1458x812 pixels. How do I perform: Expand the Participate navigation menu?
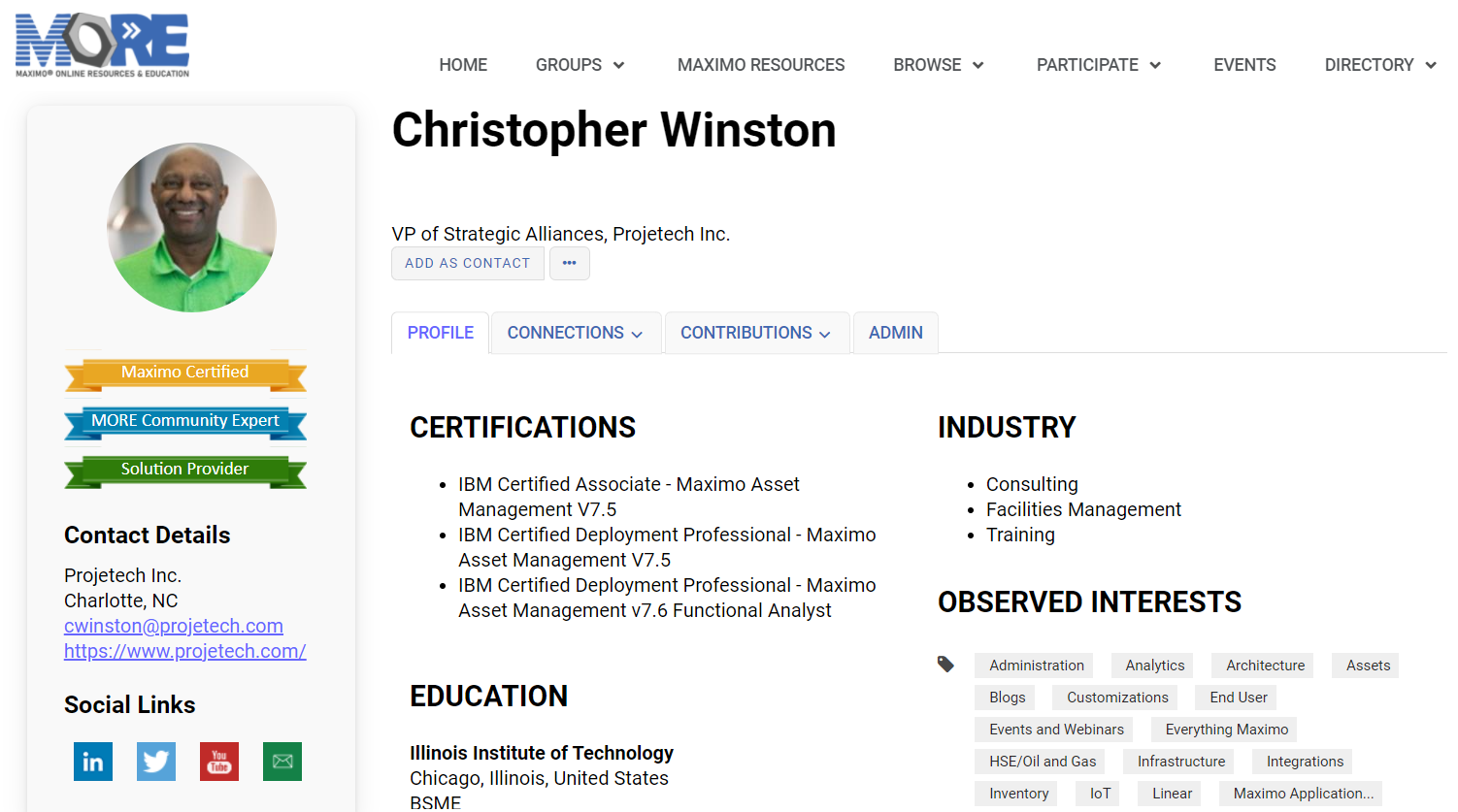[1099, 65]
